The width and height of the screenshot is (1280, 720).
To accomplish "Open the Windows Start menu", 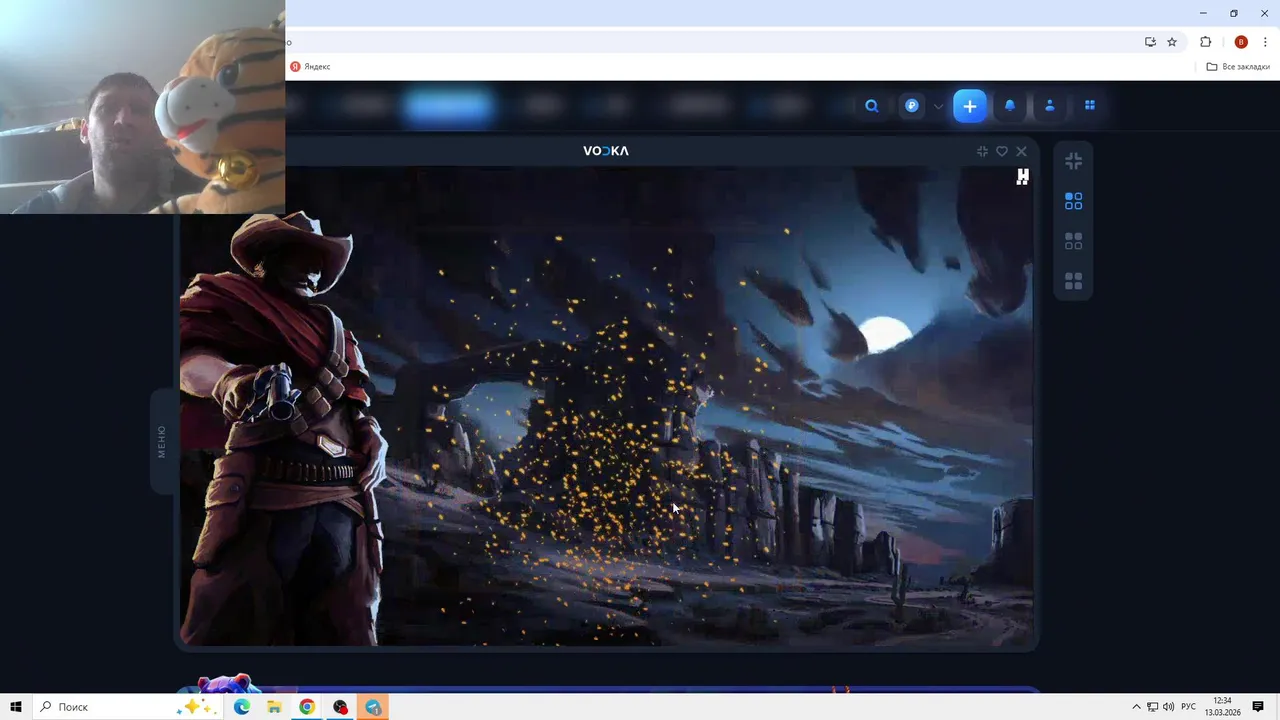I will point(16,707).
